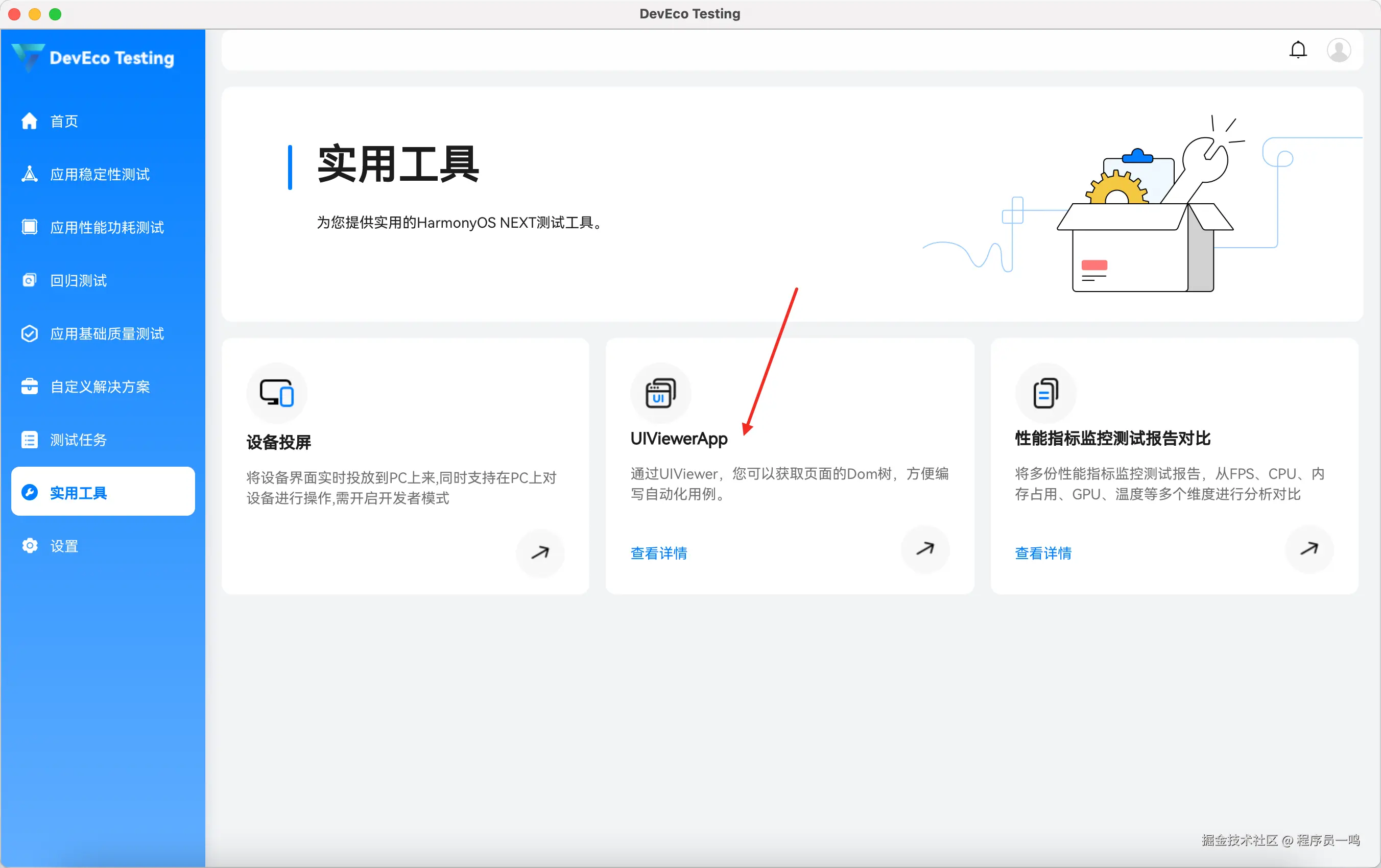Go to 首页 in the sidebar
The height and width of the screenshot is (868, 1381).
[x=64, y=122]
